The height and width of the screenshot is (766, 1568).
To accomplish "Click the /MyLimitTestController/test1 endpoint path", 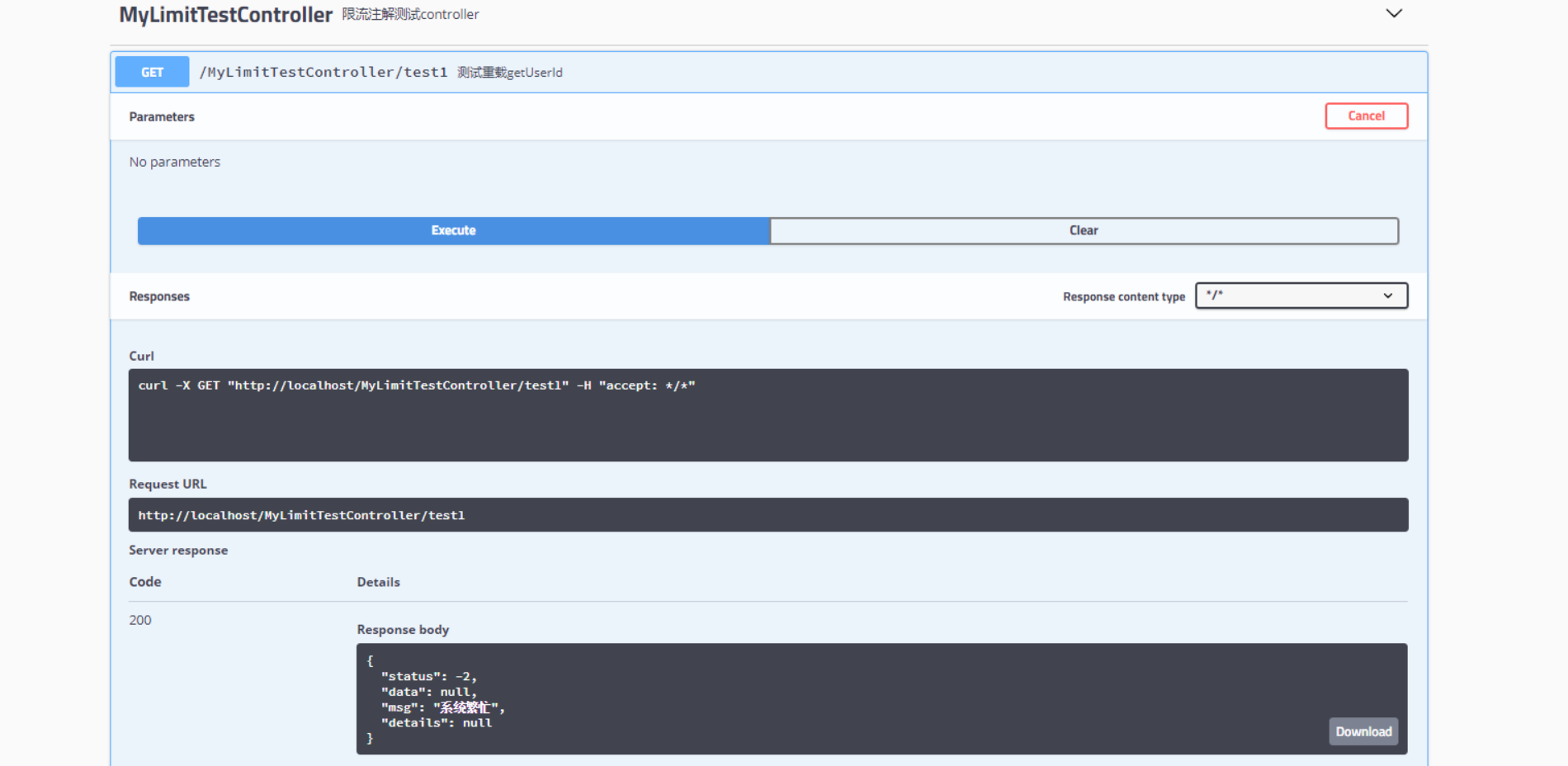I will [x=324, y=72].
